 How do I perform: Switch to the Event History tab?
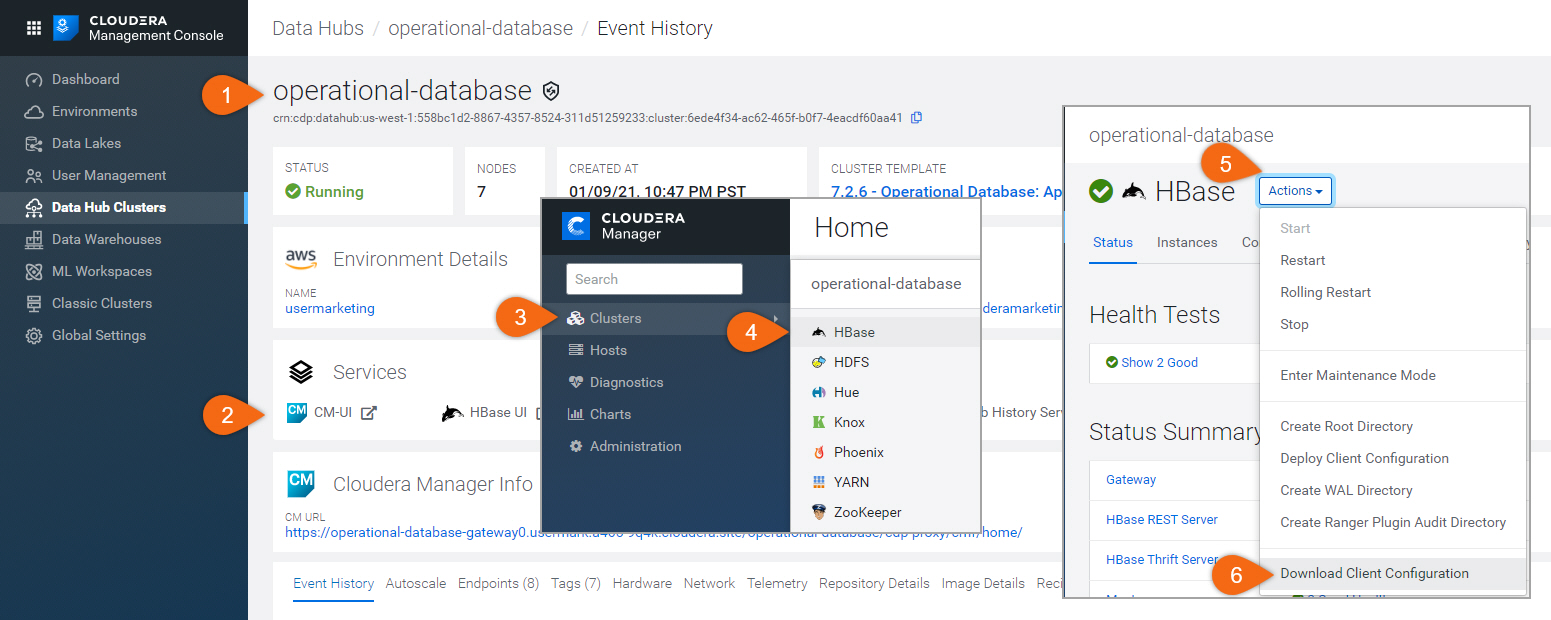click(x=334, y=583)
